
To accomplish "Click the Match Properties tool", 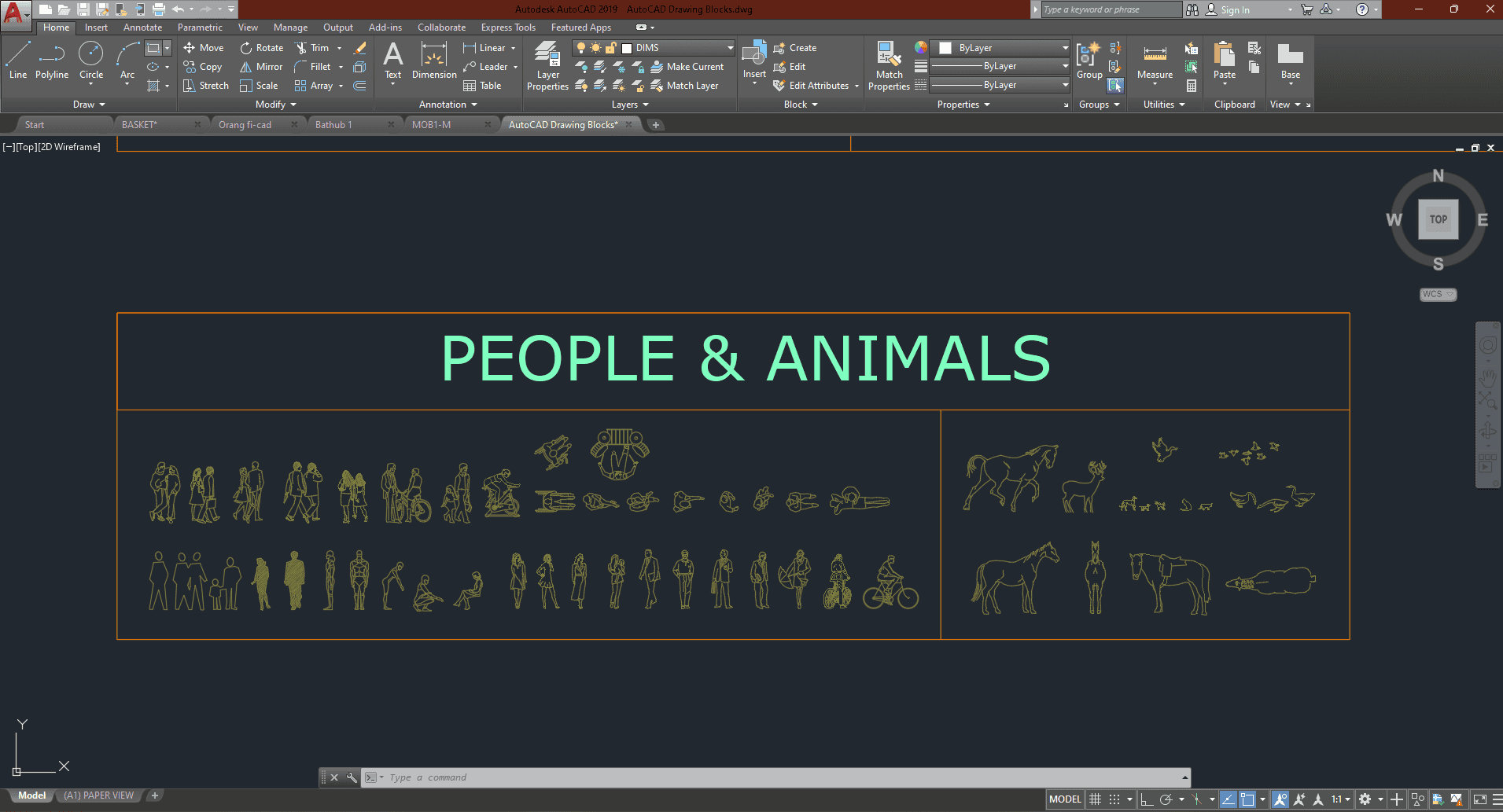I will pyautogui.click(x=889, y=66).
